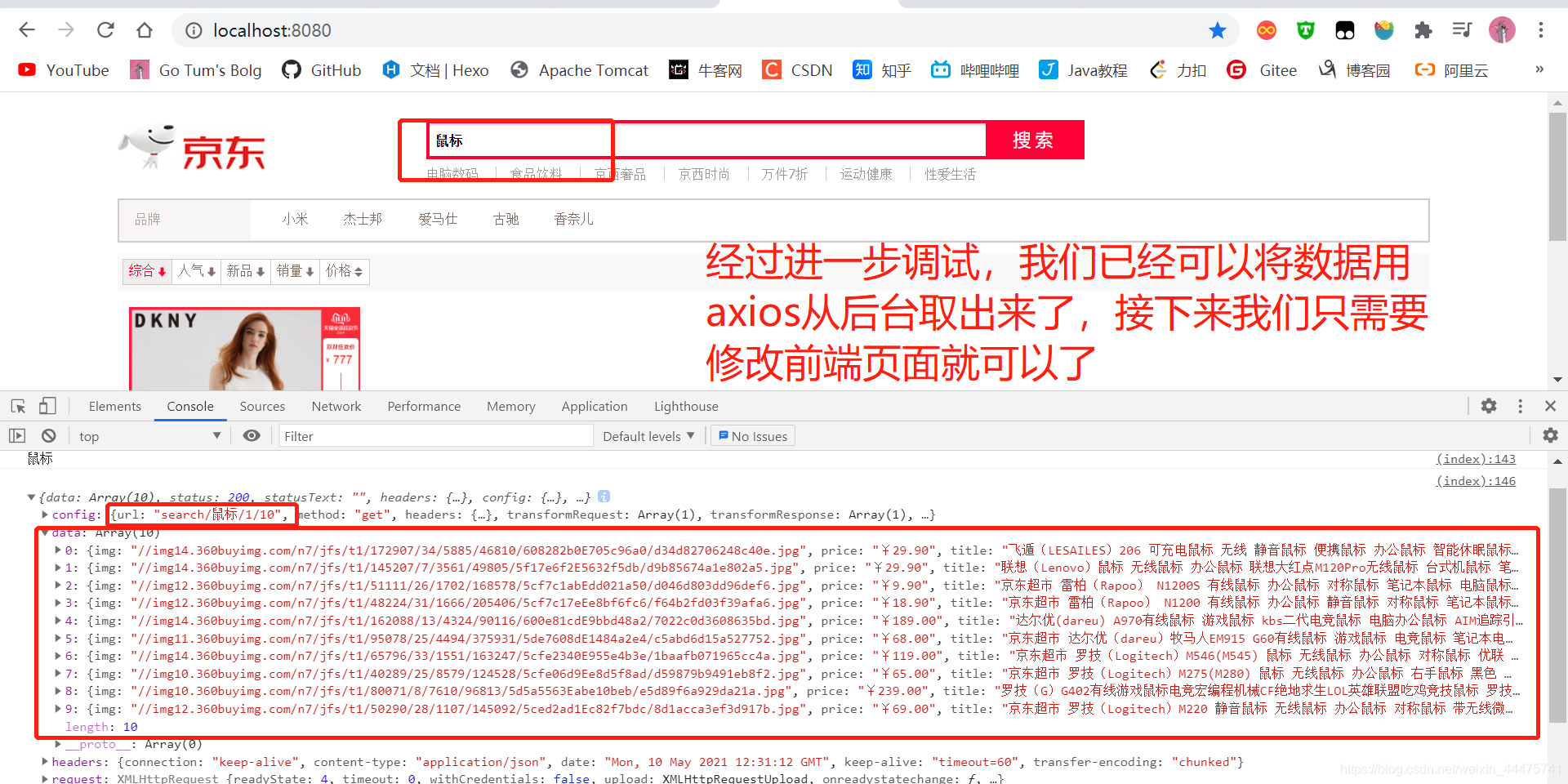Open the DKNY product thumbnail
The height and width of the screenshot is (784, 1568).
click(244, 349)
